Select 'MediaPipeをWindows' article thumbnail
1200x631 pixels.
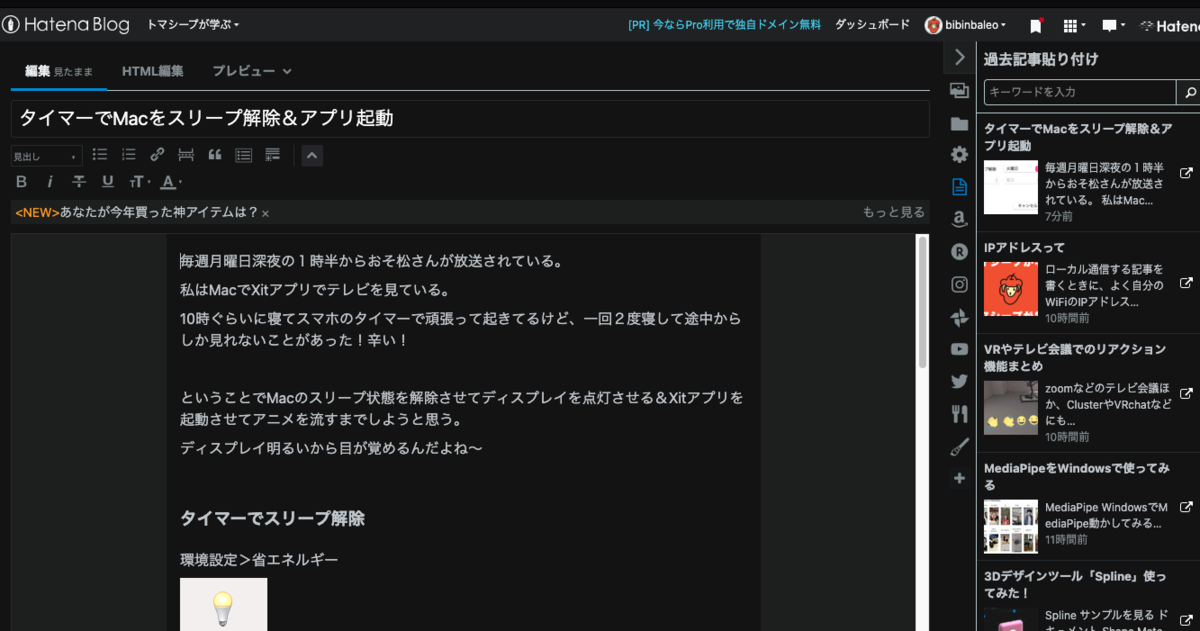1011,526
